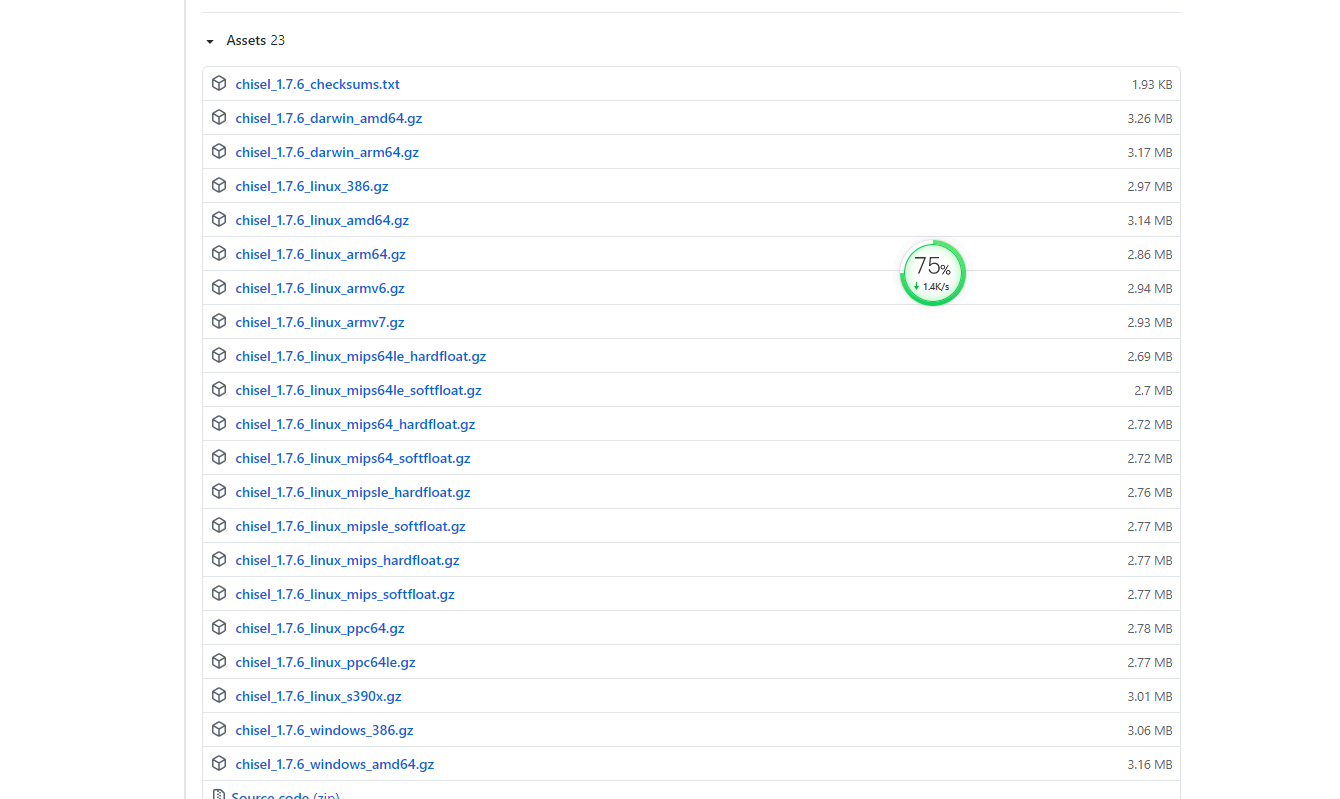Download chisel_1.7.6_darwin_arm64.gz
This screenshot has width=1340, height=799.
point(327,153)
